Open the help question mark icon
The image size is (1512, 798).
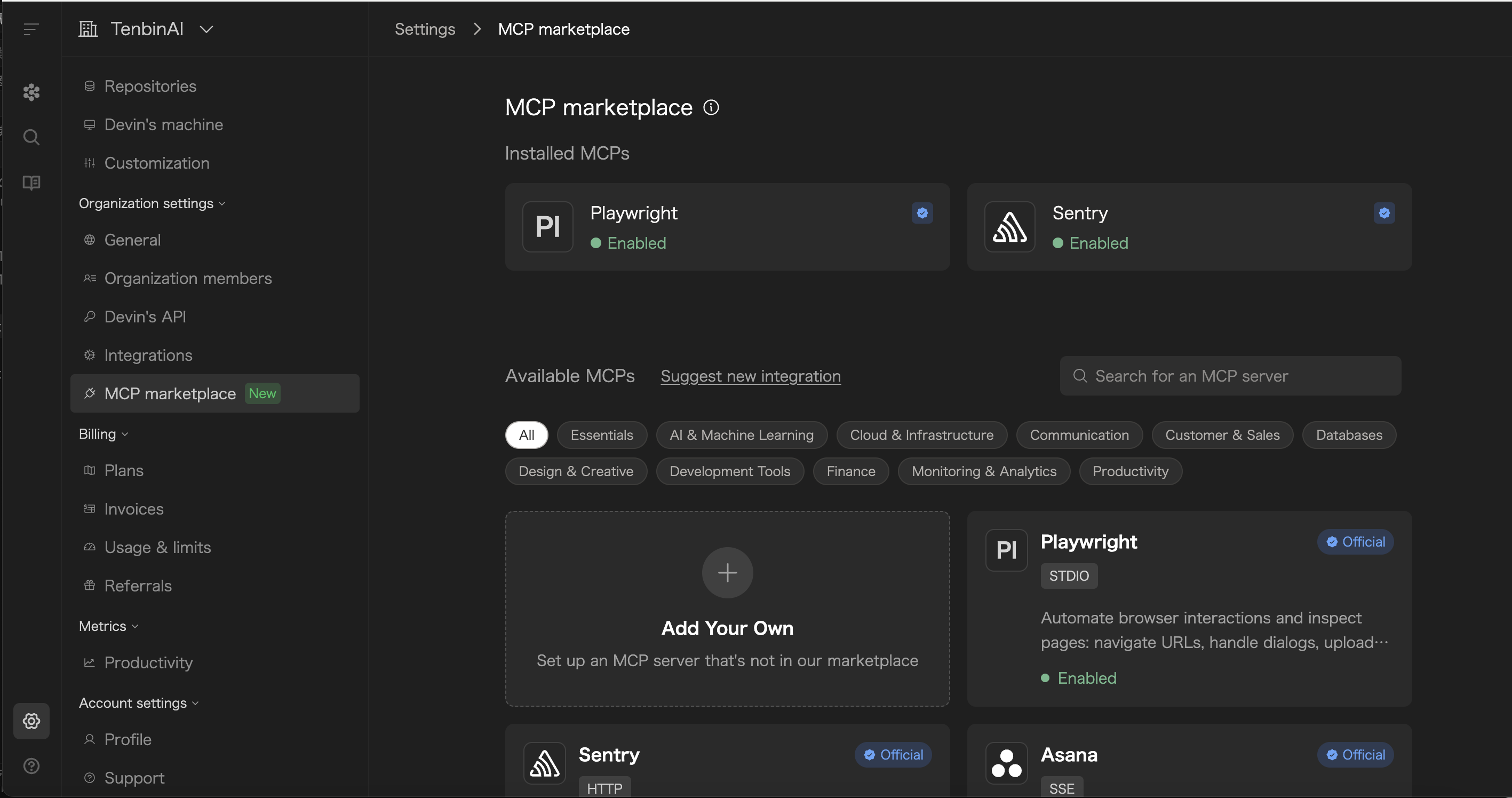pos(31,765)
